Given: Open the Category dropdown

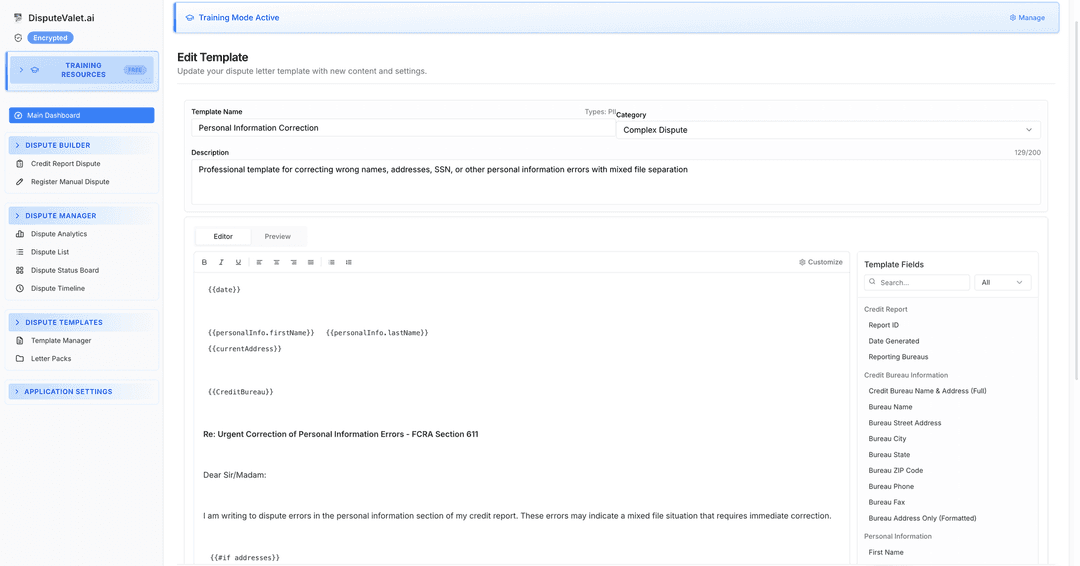Looking at the screenshot, I should point(827,130).
